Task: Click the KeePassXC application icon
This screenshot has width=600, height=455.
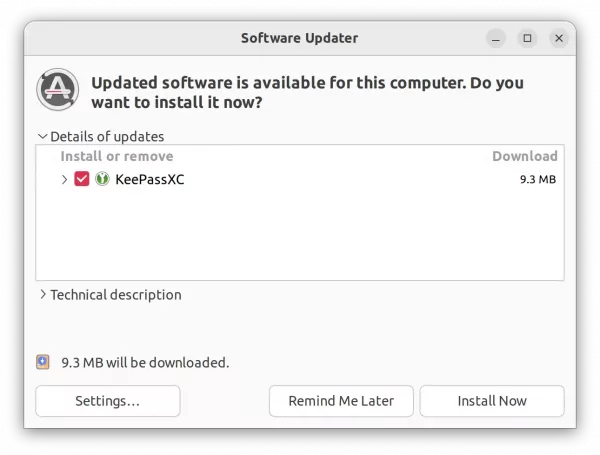Action: (102, 179)
